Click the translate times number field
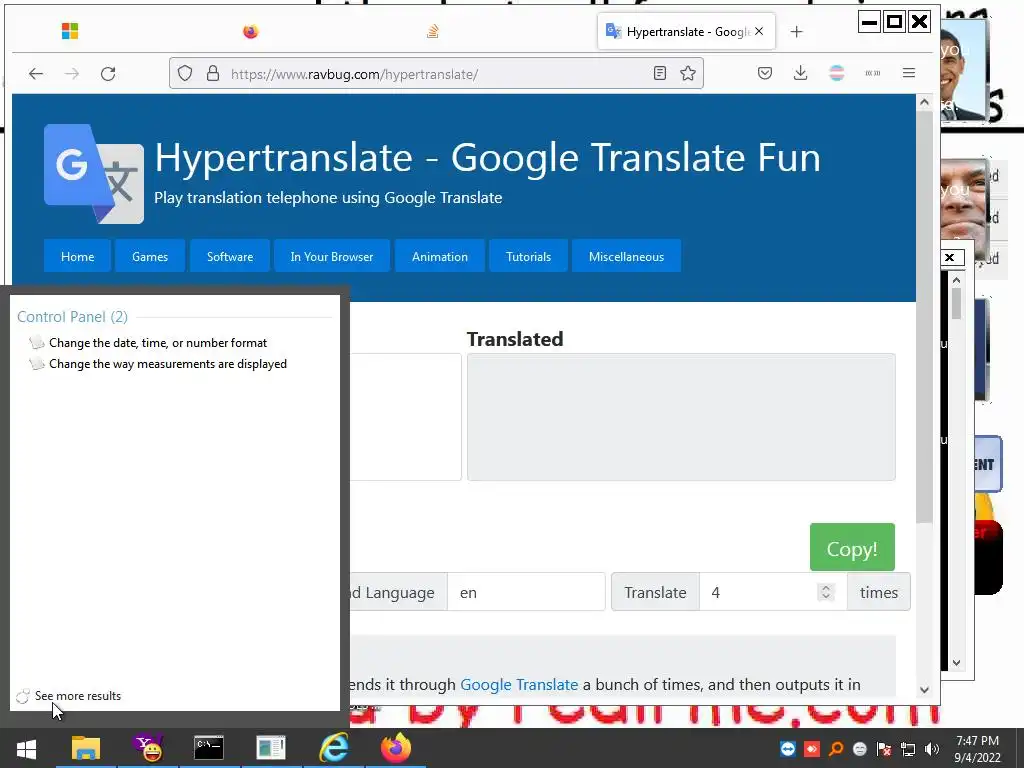The height and width of the screenshot is (768, 1024). click(773, 592)
